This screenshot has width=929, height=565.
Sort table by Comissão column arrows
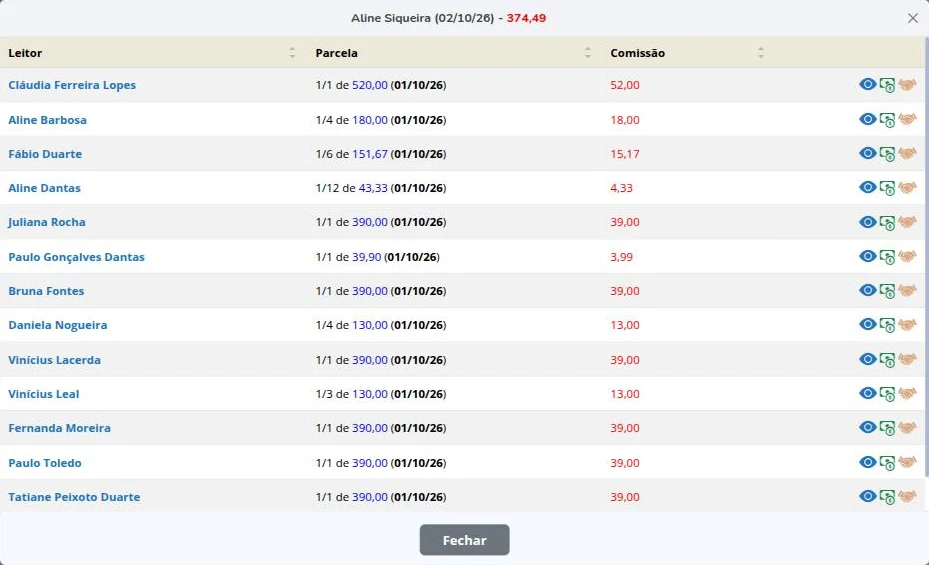click(761, 53)
